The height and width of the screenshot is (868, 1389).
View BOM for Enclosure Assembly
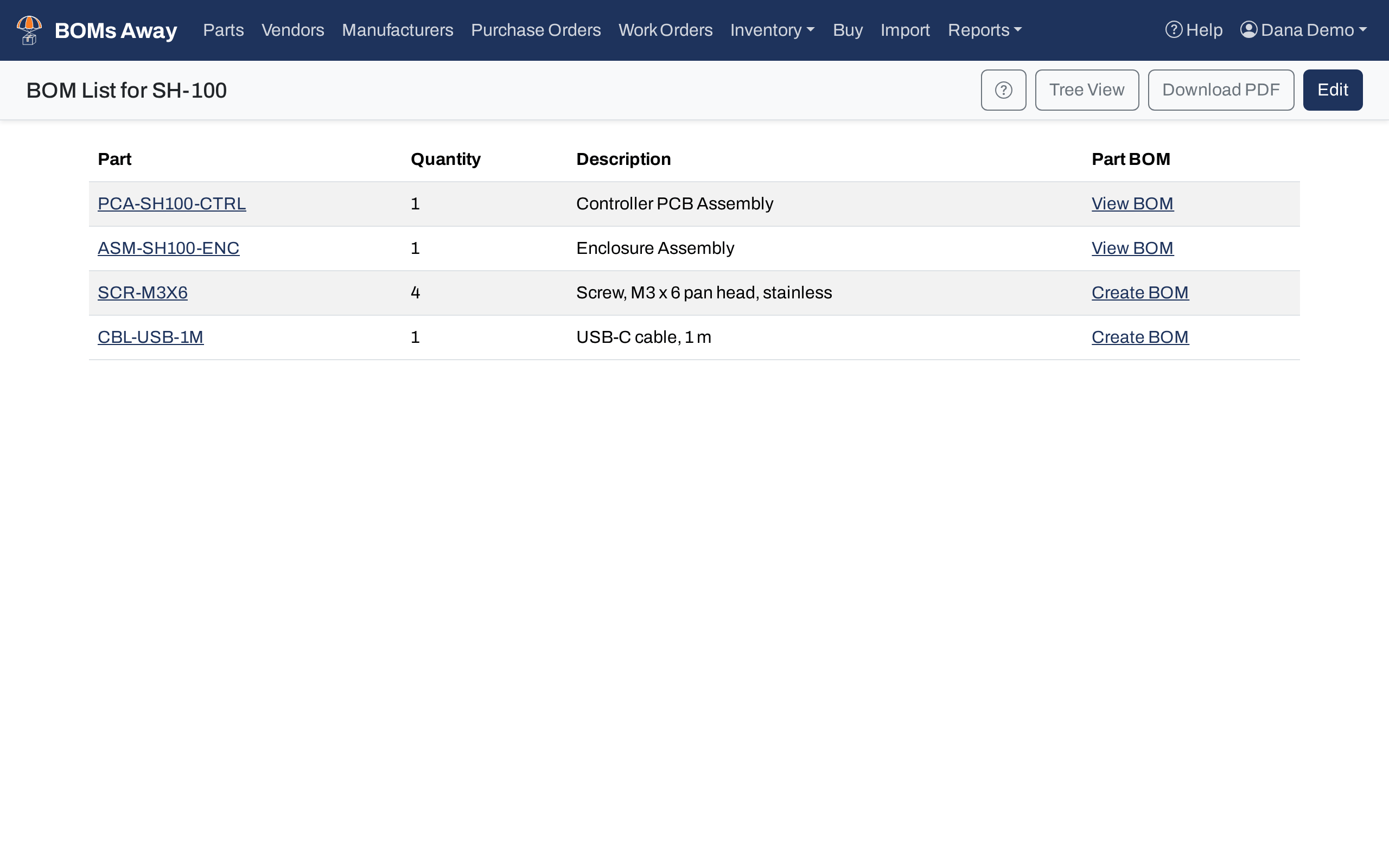click(x=1132, y=248)
